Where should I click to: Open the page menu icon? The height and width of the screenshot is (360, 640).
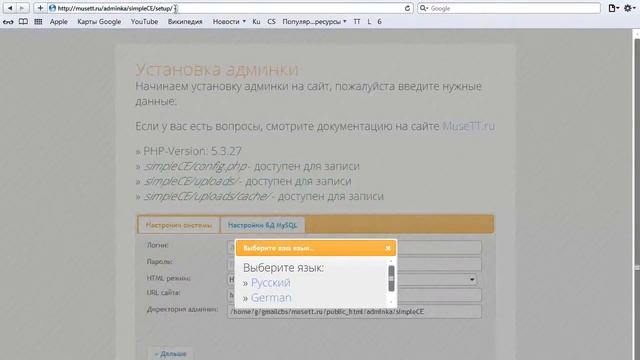[x=613, y=8]
